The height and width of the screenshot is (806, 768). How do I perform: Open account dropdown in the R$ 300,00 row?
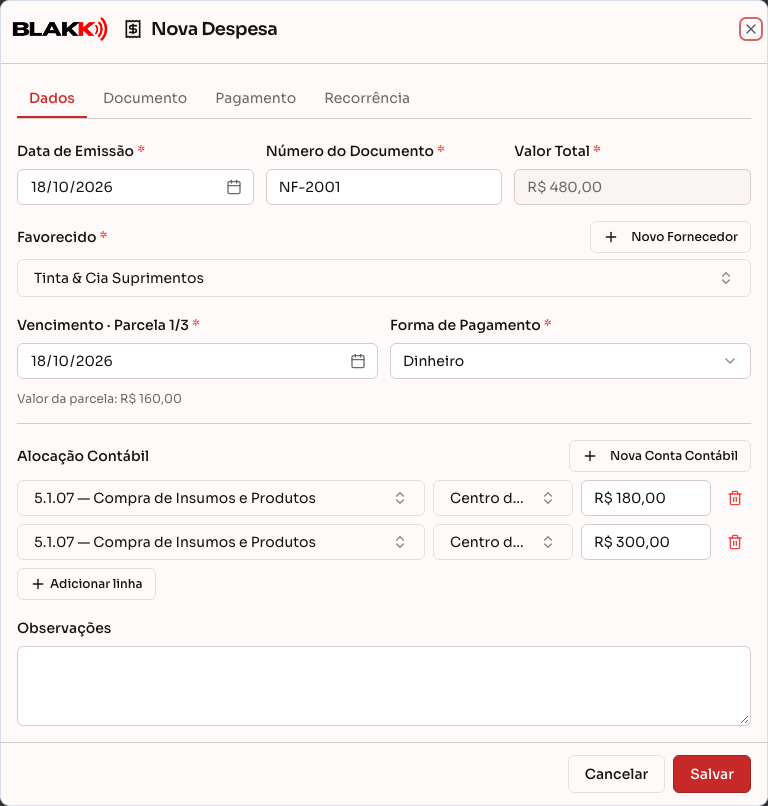point(221,542)
